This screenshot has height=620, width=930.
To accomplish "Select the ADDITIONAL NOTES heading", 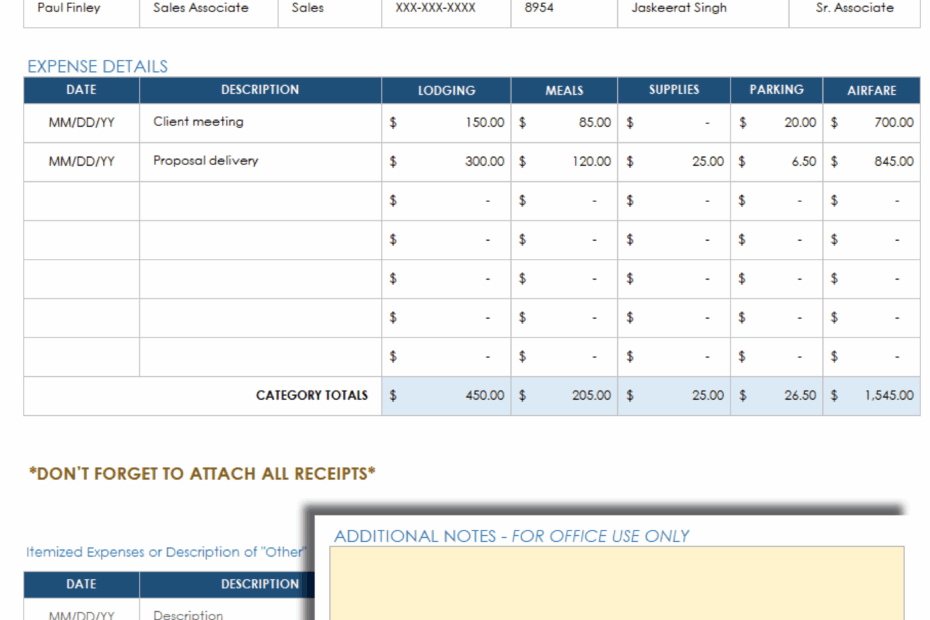I will click(x=511, y=536).
